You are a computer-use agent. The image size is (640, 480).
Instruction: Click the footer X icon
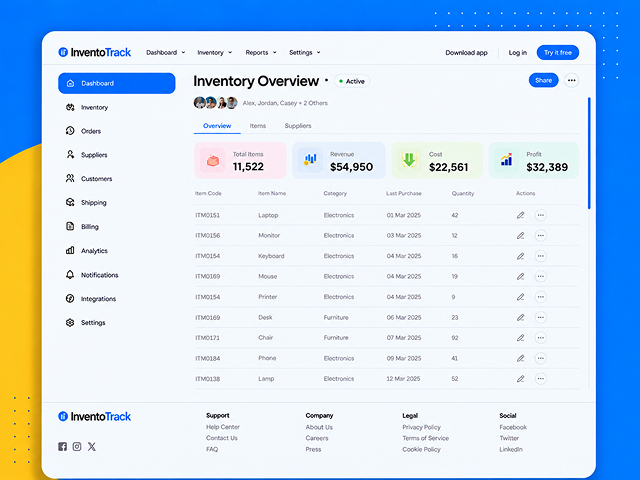[92, 447]
